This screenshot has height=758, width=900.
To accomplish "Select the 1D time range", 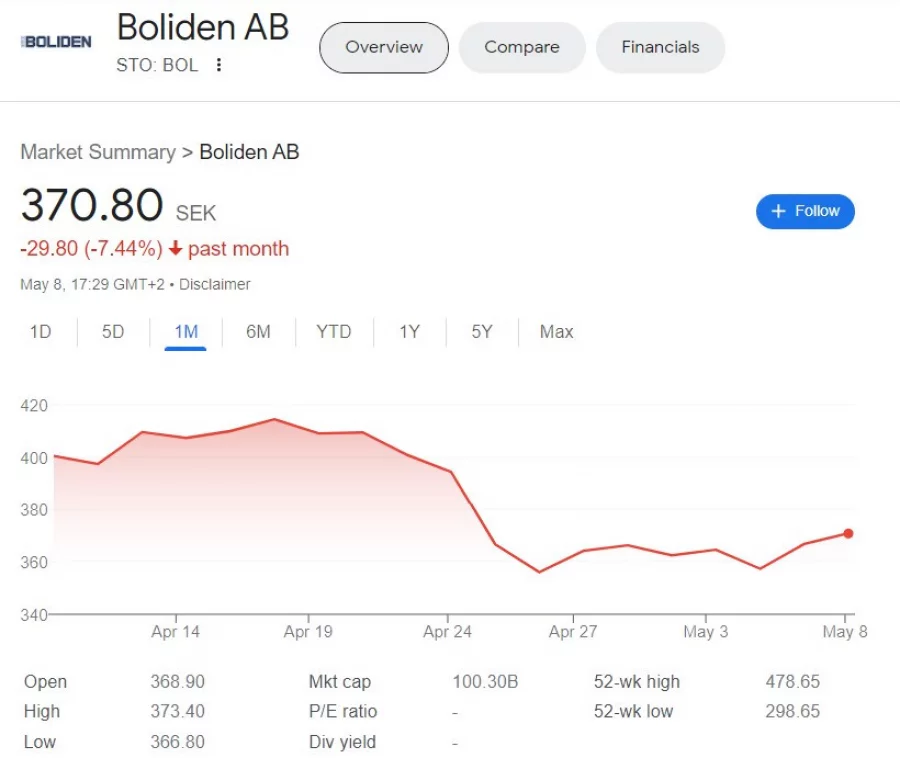I will (40, 331).
